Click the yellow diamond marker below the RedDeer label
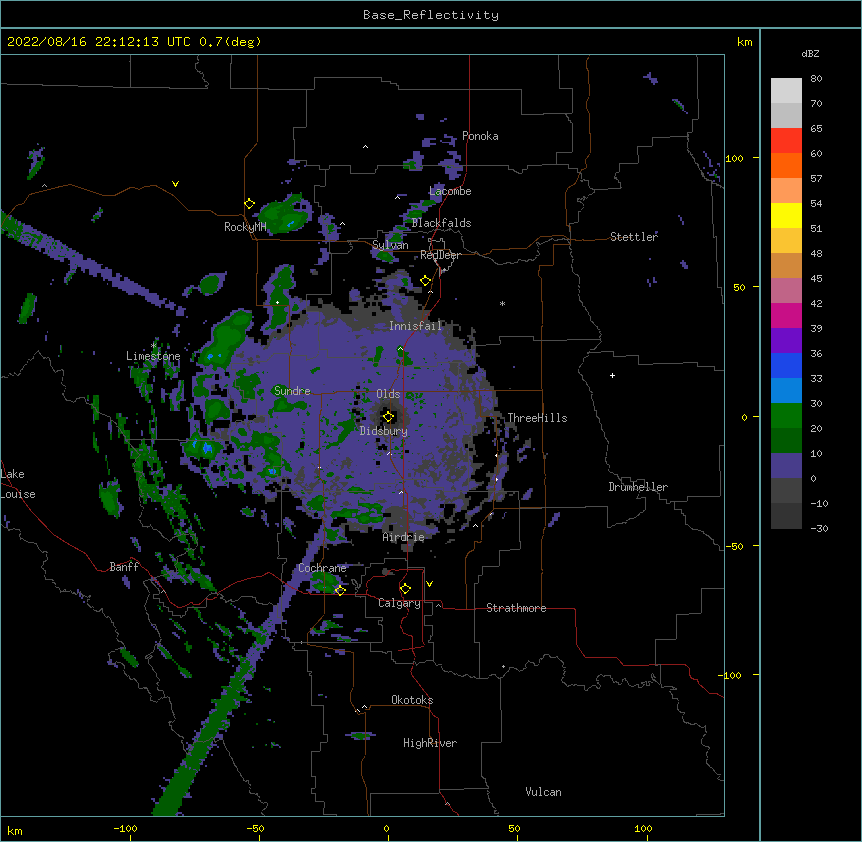Image resolution: width=862 pixels, height=842 pixels. point(425,281)
